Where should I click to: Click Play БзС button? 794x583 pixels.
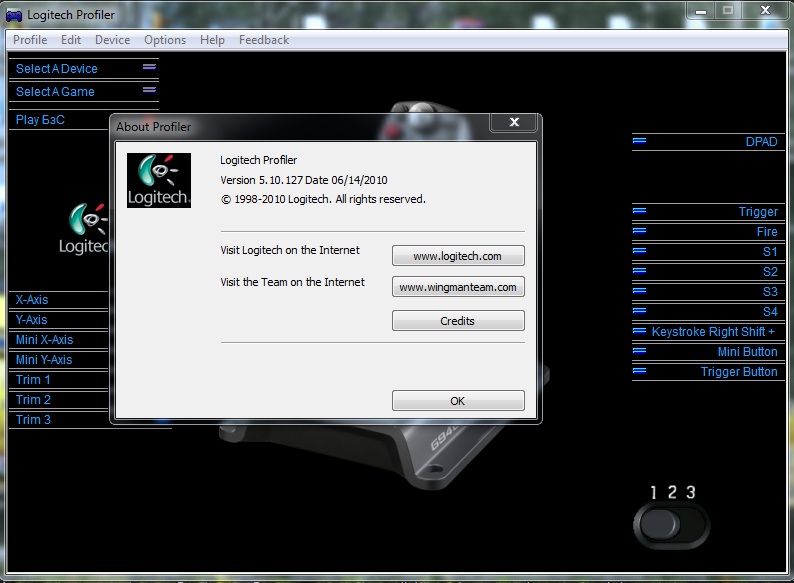[40, 120]
